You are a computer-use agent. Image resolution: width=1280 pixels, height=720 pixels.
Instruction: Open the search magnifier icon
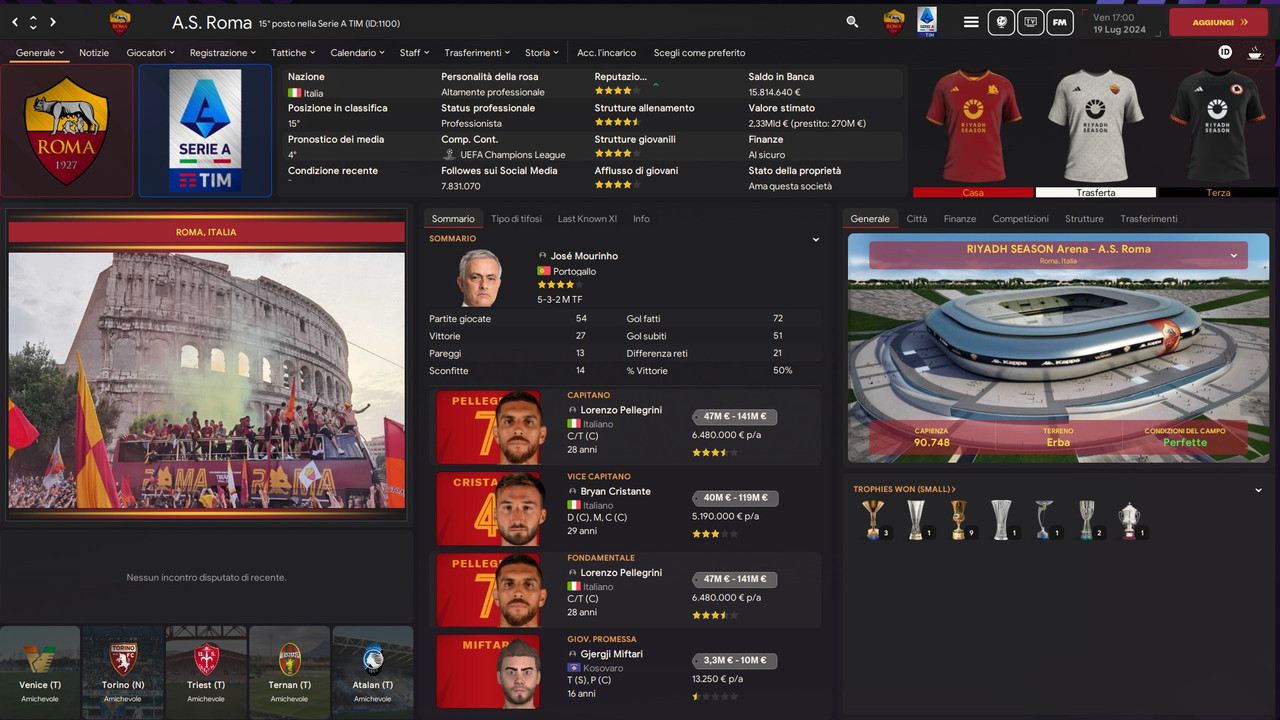[852, 21]
